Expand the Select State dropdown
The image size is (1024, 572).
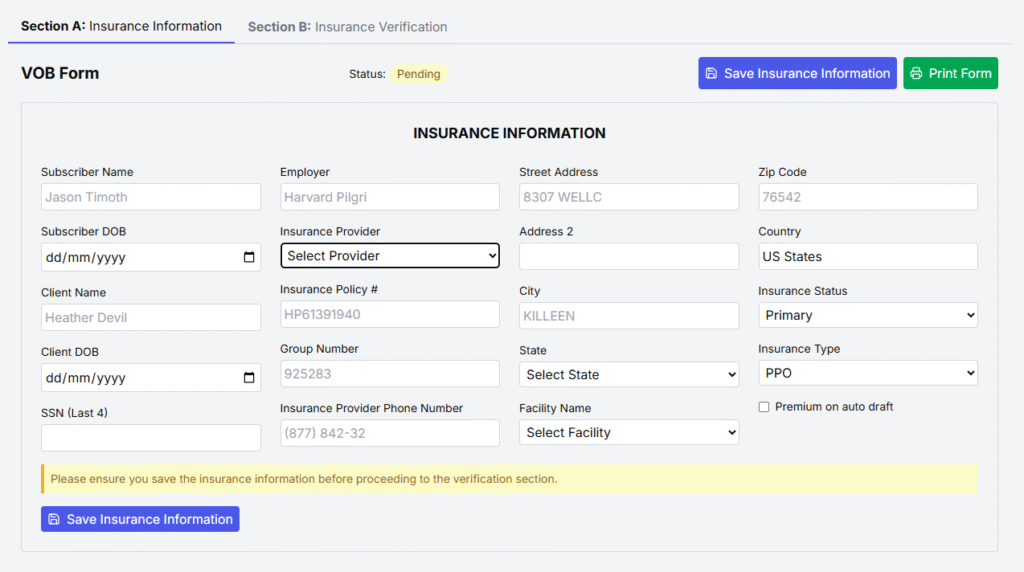pos(628,375)
